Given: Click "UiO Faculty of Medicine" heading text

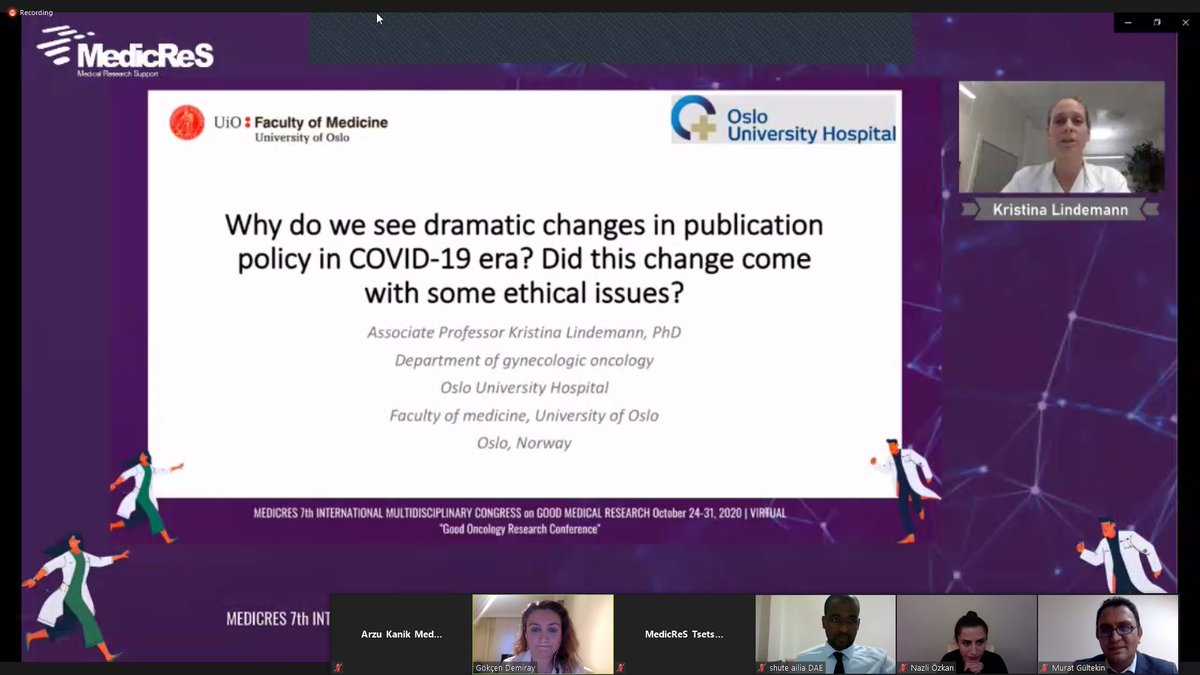Looking at the screenshot, I should pyautogui.click(x=300, y=122).
